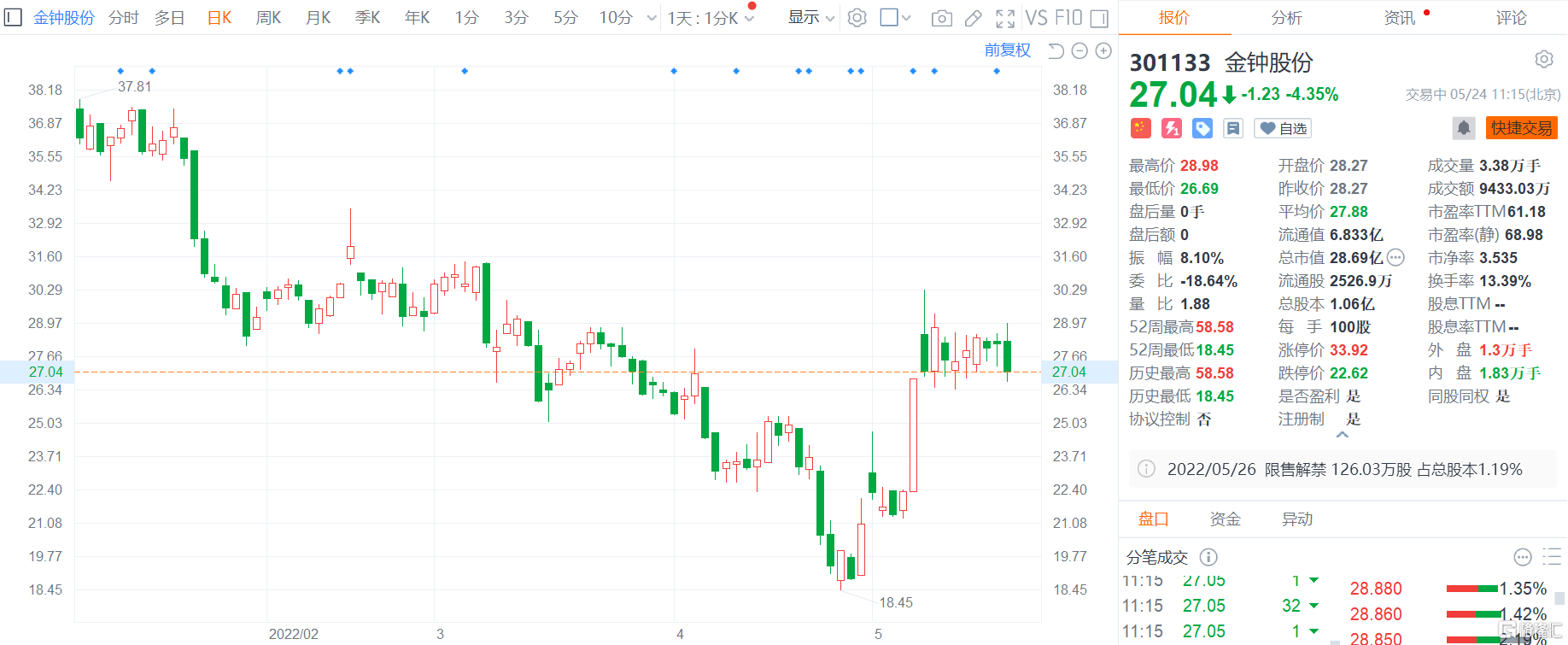
Task: Select 异动 sub-tab
Action: 1297,519
